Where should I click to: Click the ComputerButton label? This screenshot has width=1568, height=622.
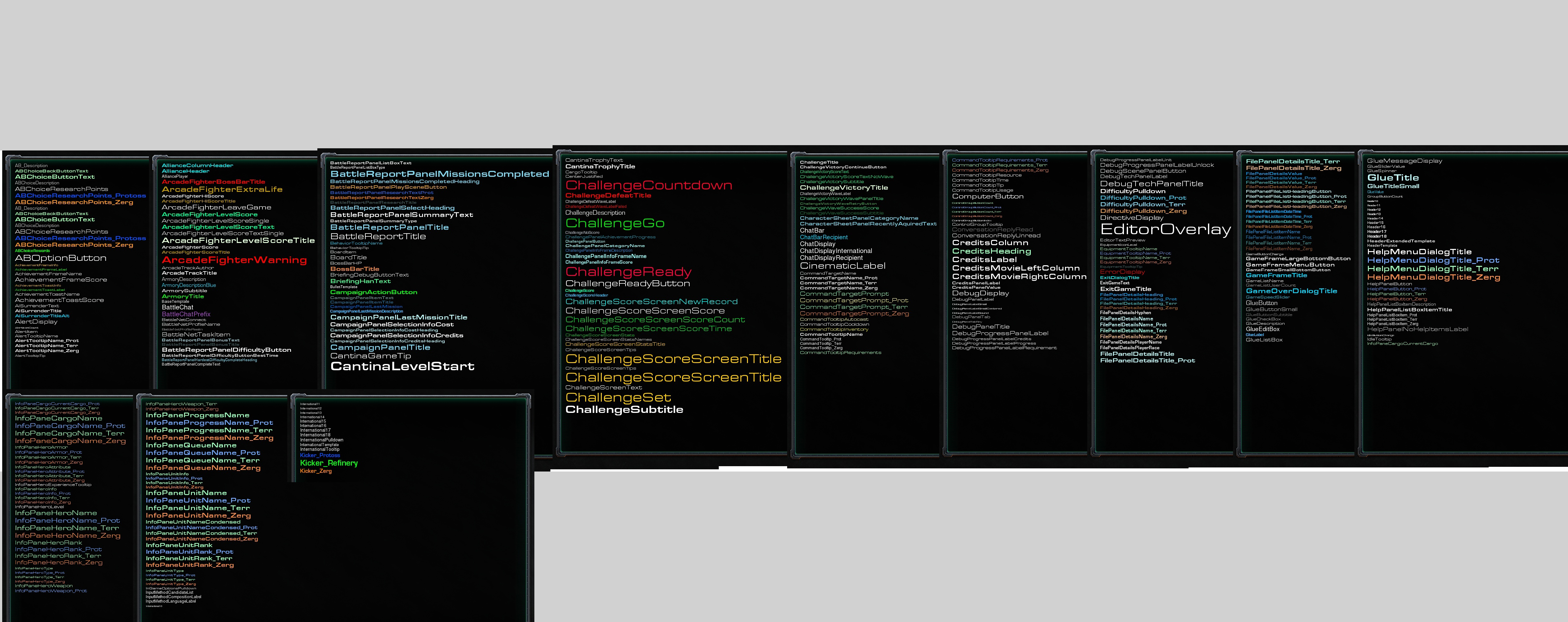click(987, 197)
